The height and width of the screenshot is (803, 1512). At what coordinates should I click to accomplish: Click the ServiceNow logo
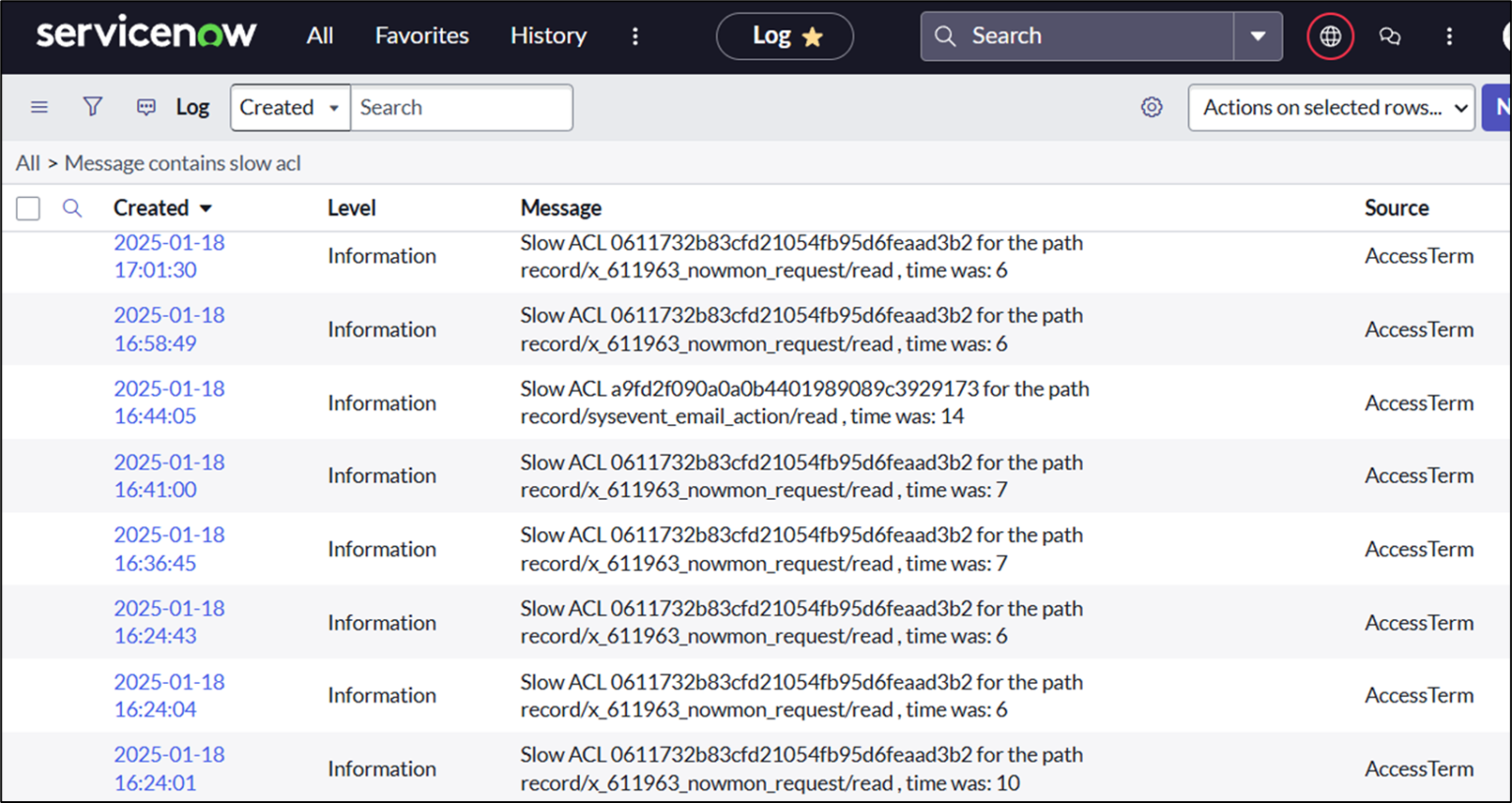click(146, 33)
